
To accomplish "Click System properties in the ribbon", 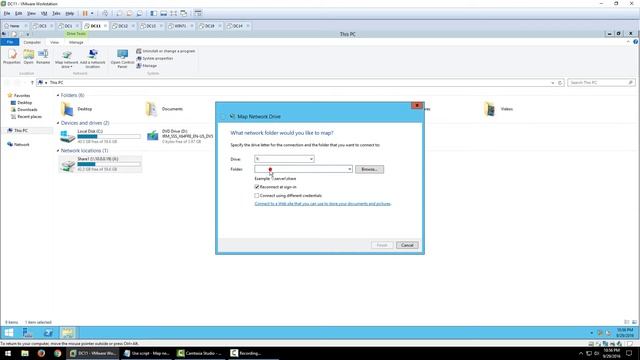I will pos(155,58).
